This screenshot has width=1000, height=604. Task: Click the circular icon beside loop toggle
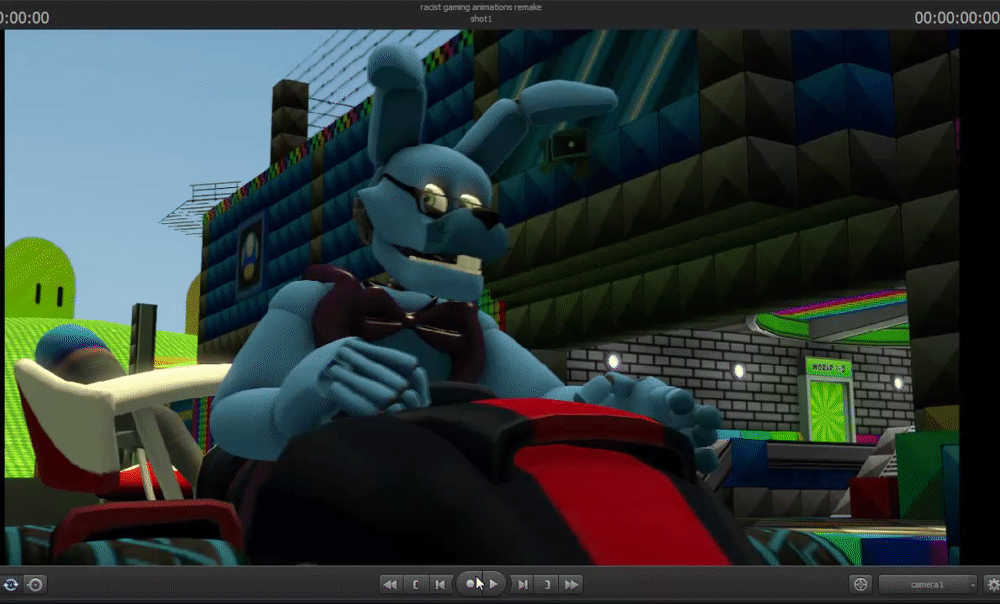36,584
